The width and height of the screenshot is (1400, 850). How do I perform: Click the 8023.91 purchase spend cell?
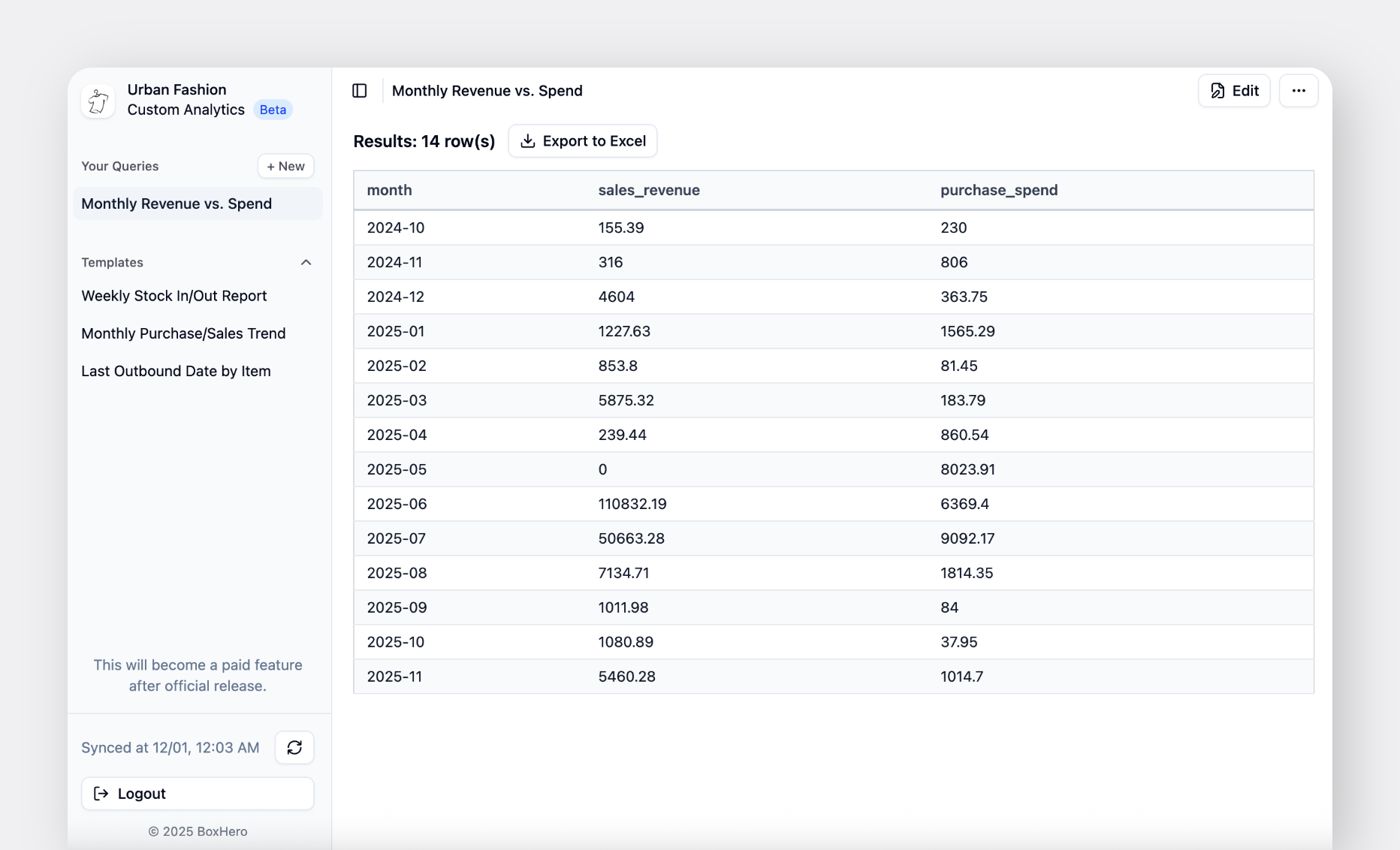point(967,469)
